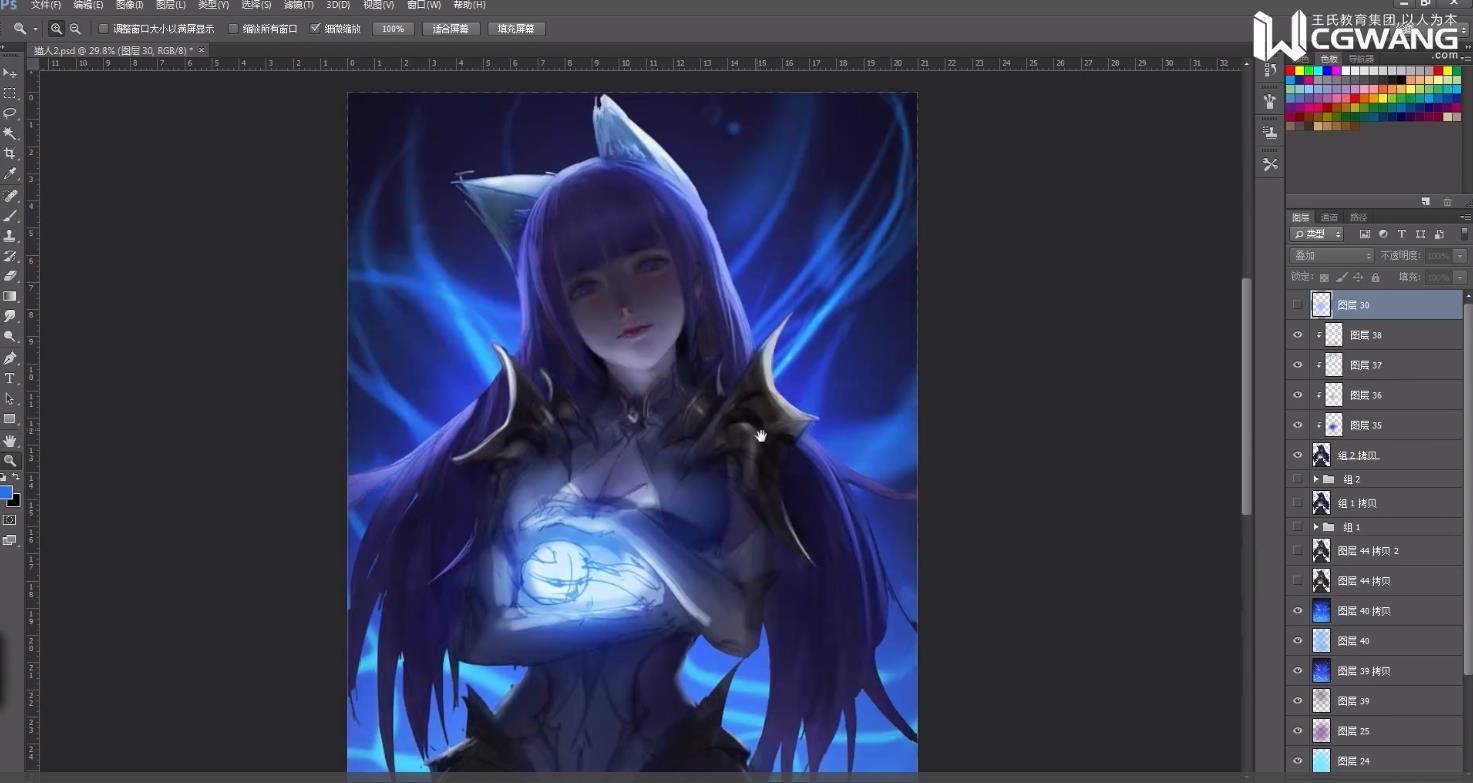Swap foreground and background colors
This screenshot has width=1473, height=783.
[x=15, y=478]
